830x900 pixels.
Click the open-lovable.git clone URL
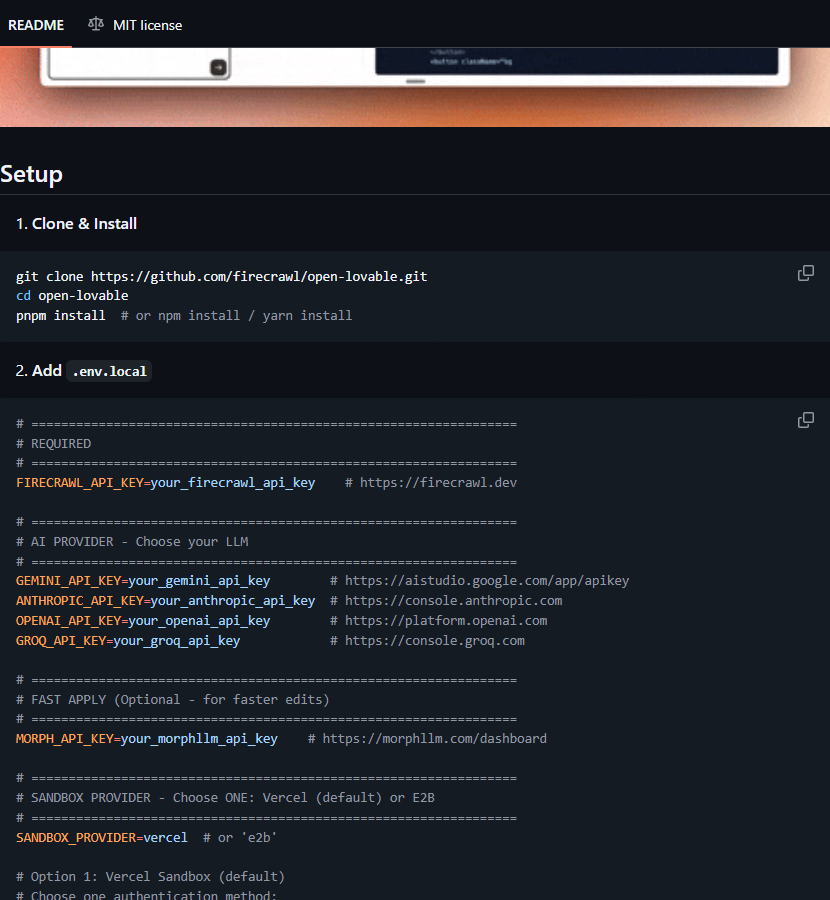(x=259, y=276)
